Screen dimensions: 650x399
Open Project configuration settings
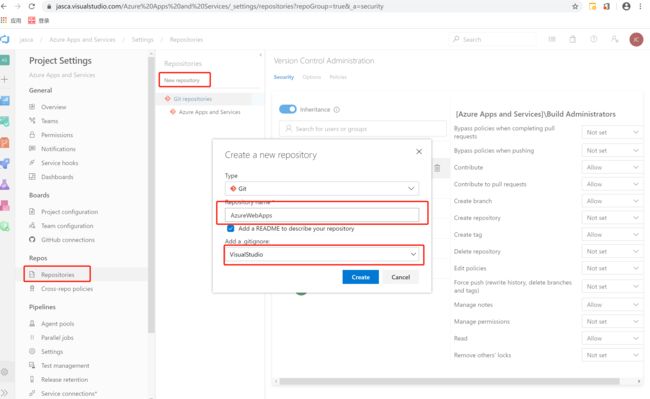69,212
